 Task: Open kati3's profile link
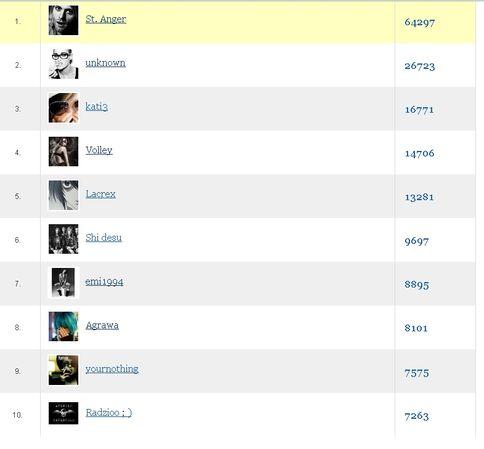(96, 107)
